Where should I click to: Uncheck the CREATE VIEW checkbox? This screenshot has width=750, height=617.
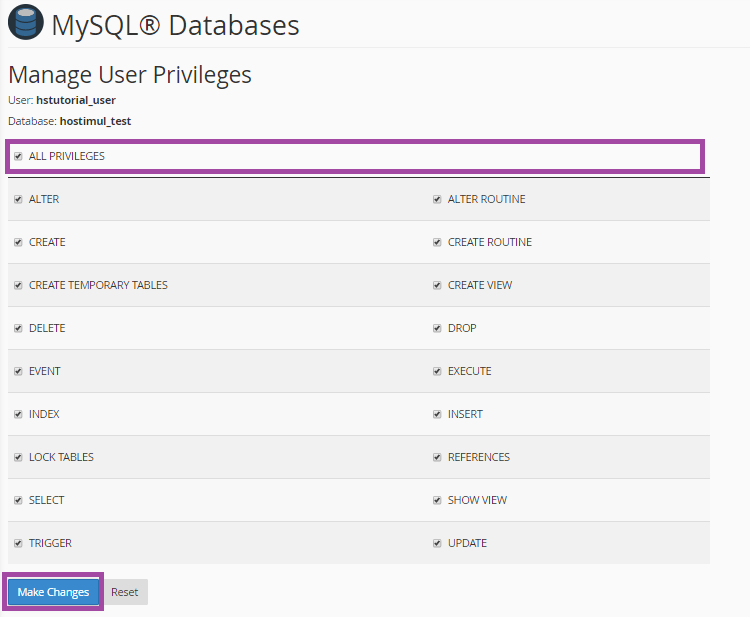click(x=437, y=286)
